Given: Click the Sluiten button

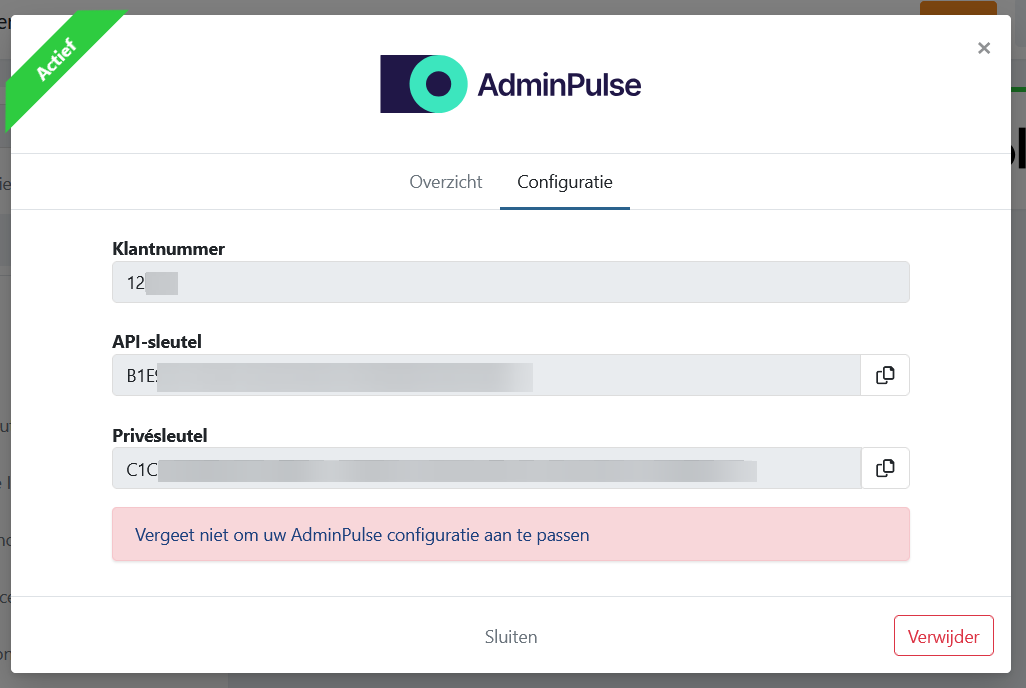Looking at the screenshot, I should tap(510, 636).
